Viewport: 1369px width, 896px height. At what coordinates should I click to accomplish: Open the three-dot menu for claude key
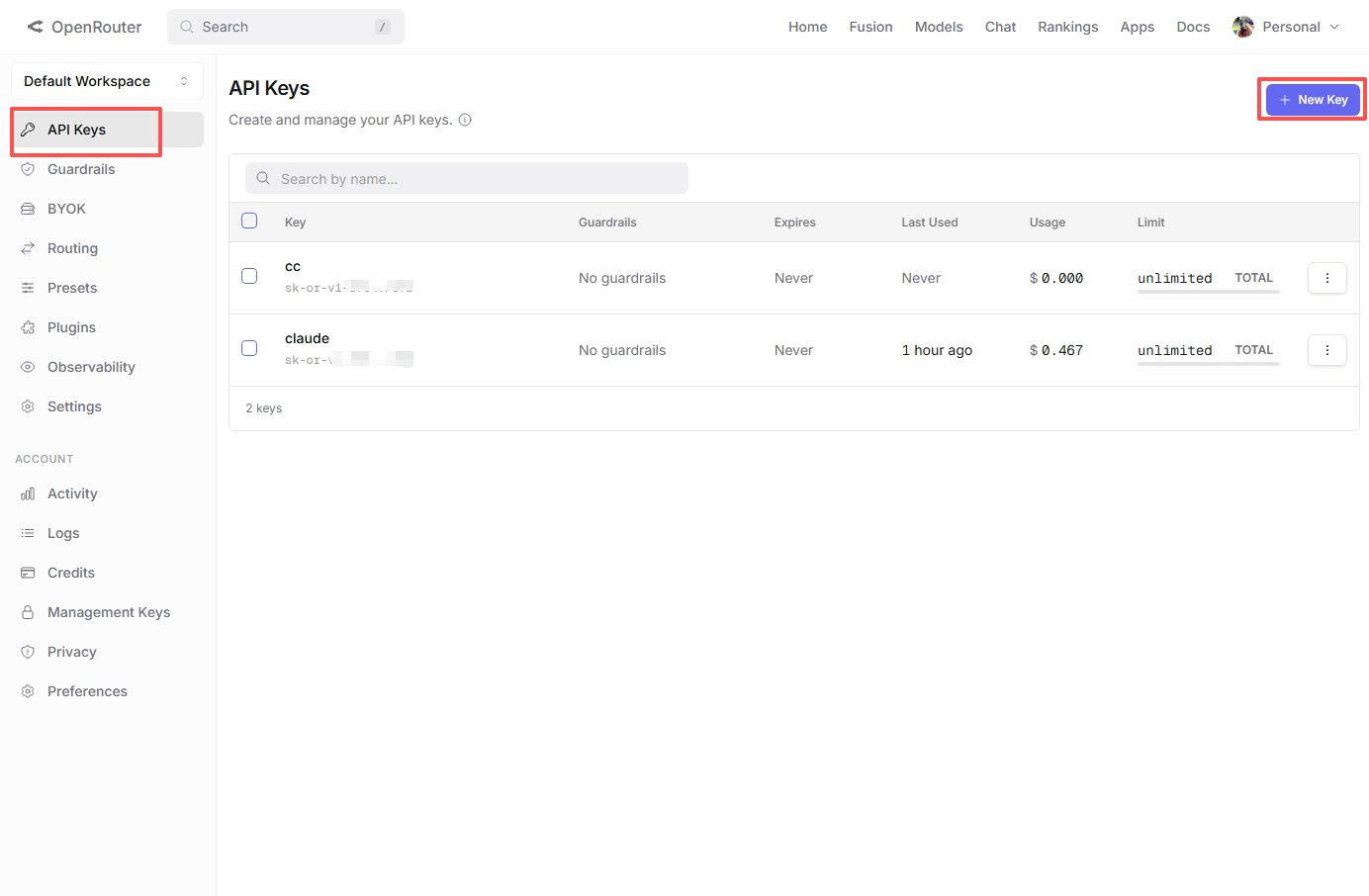coord(1327,350)
